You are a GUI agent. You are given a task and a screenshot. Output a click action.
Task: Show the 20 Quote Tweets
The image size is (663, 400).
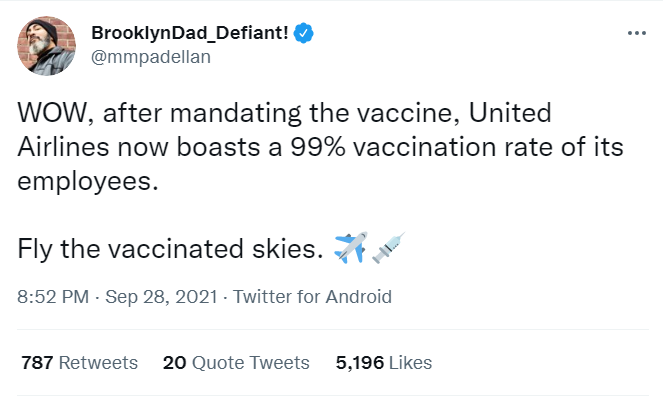tap(235, 362)
